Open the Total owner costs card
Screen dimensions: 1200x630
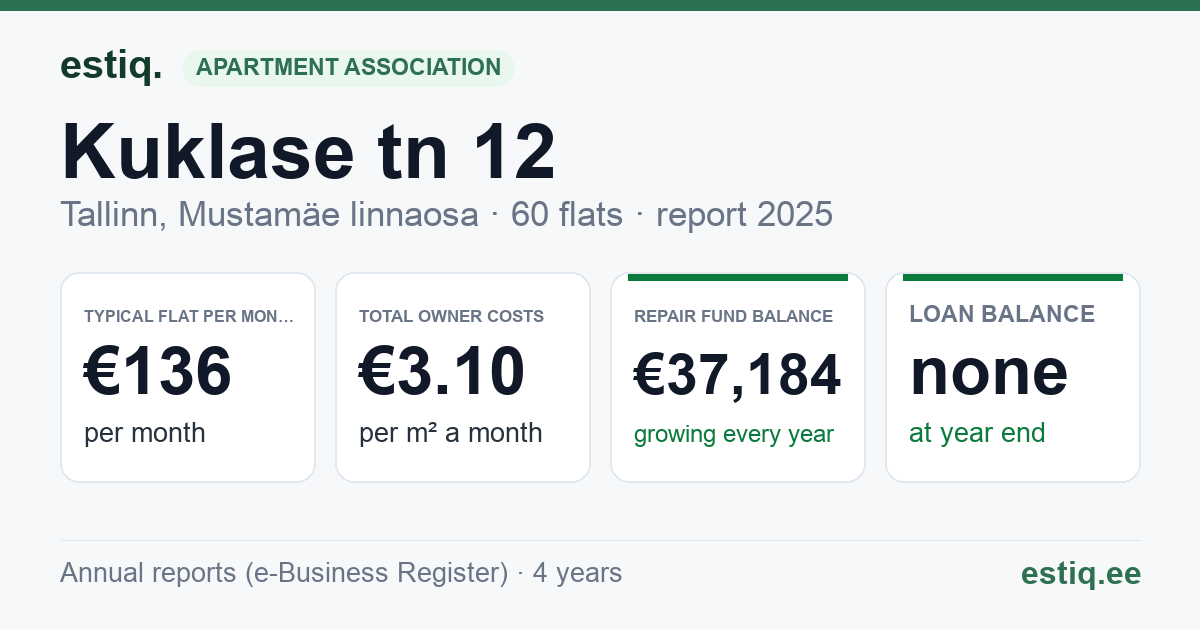pos(463,377)
